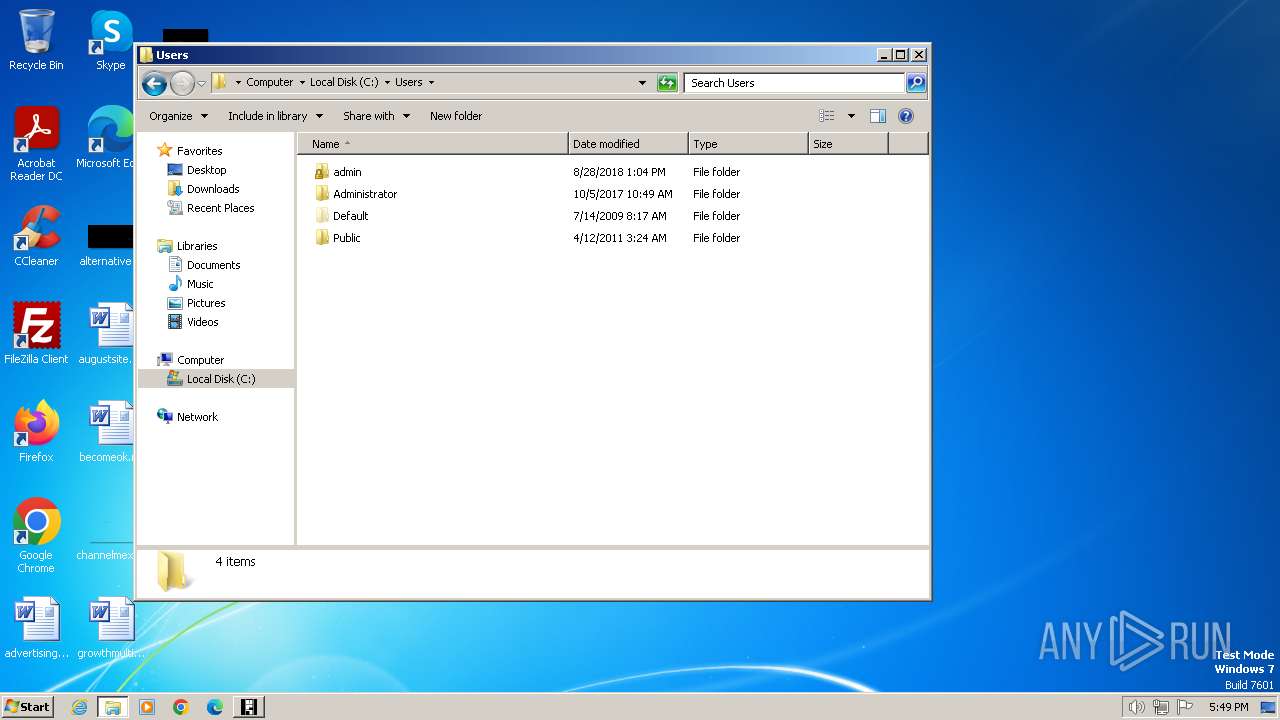Click the 5:49 PM system clock

1228,707
